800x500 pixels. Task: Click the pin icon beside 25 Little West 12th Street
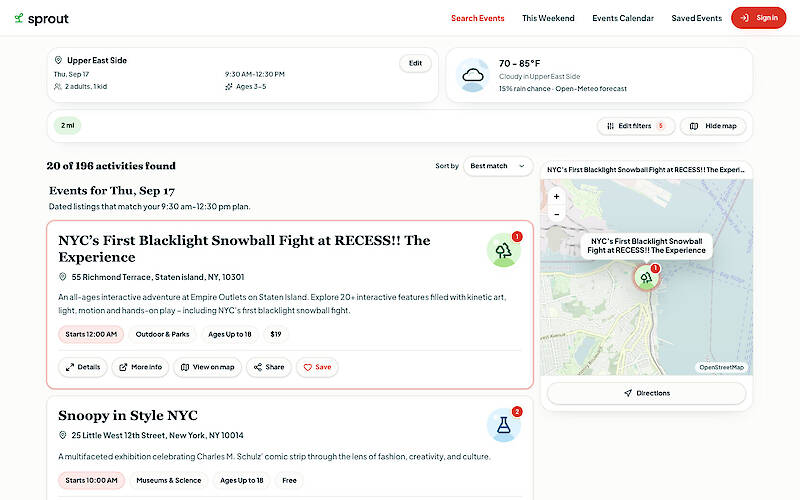click(62, 435)
